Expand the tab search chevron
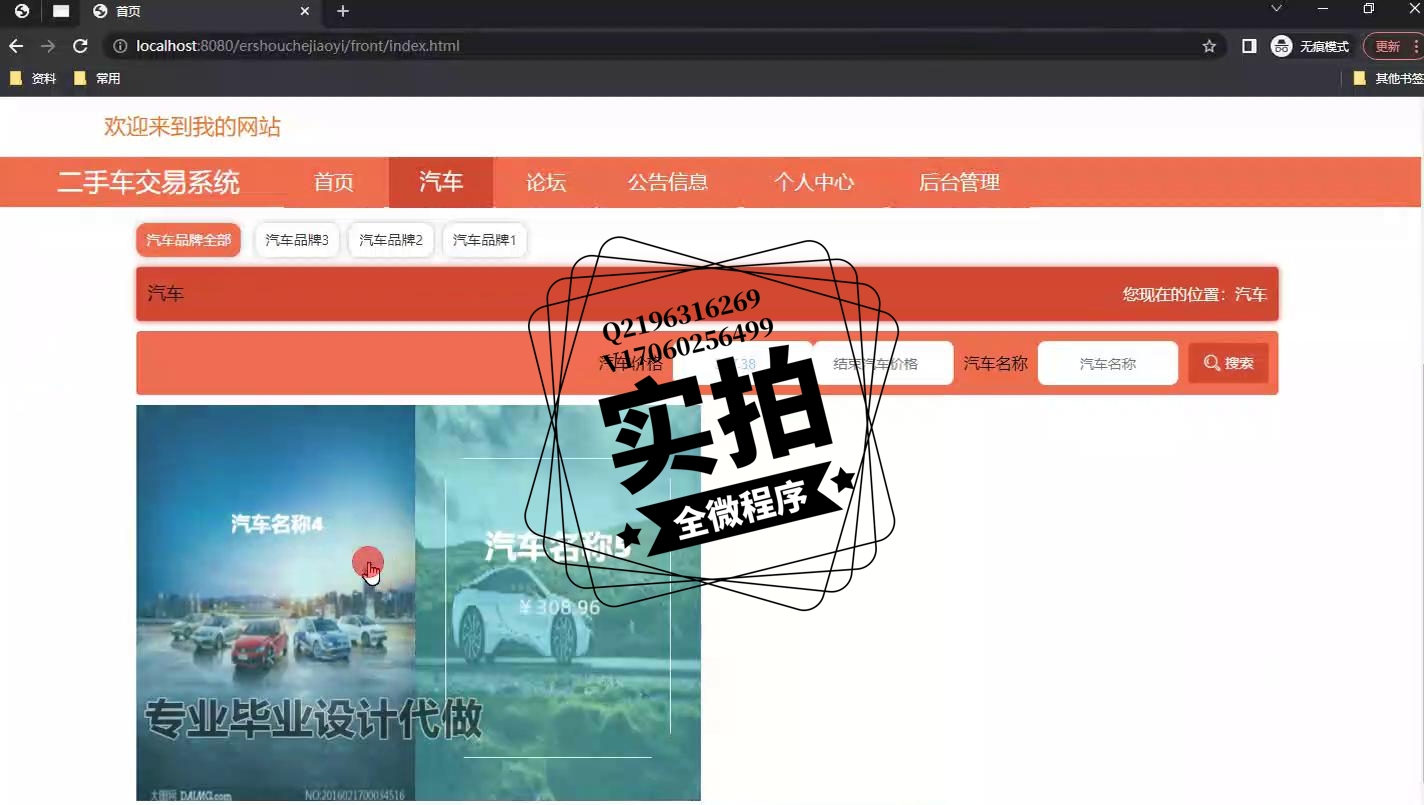The height and width of the screenshot is (805, 1424). (x=1276, y=9)
